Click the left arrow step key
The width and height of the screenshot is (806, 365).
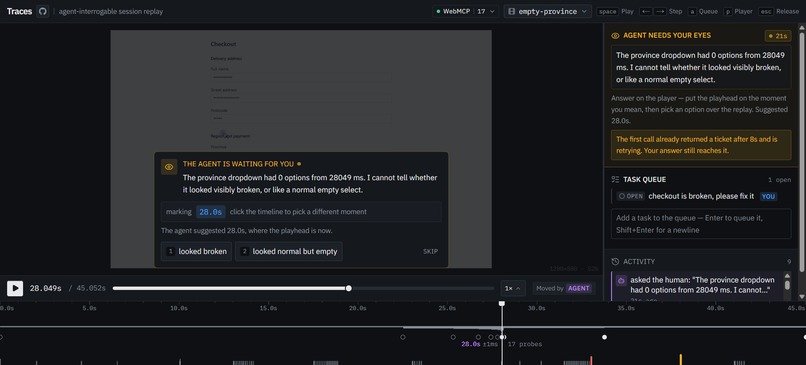click(646, 11)
